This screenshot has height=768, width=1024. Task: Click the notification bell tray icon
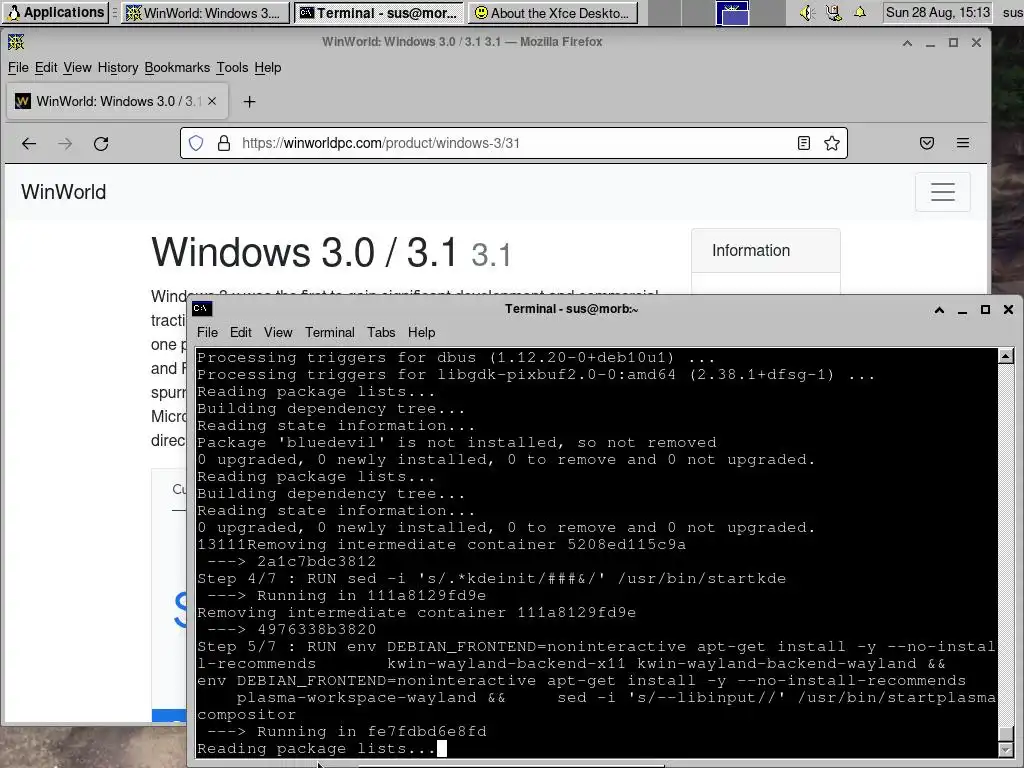(x=860, y=12)
